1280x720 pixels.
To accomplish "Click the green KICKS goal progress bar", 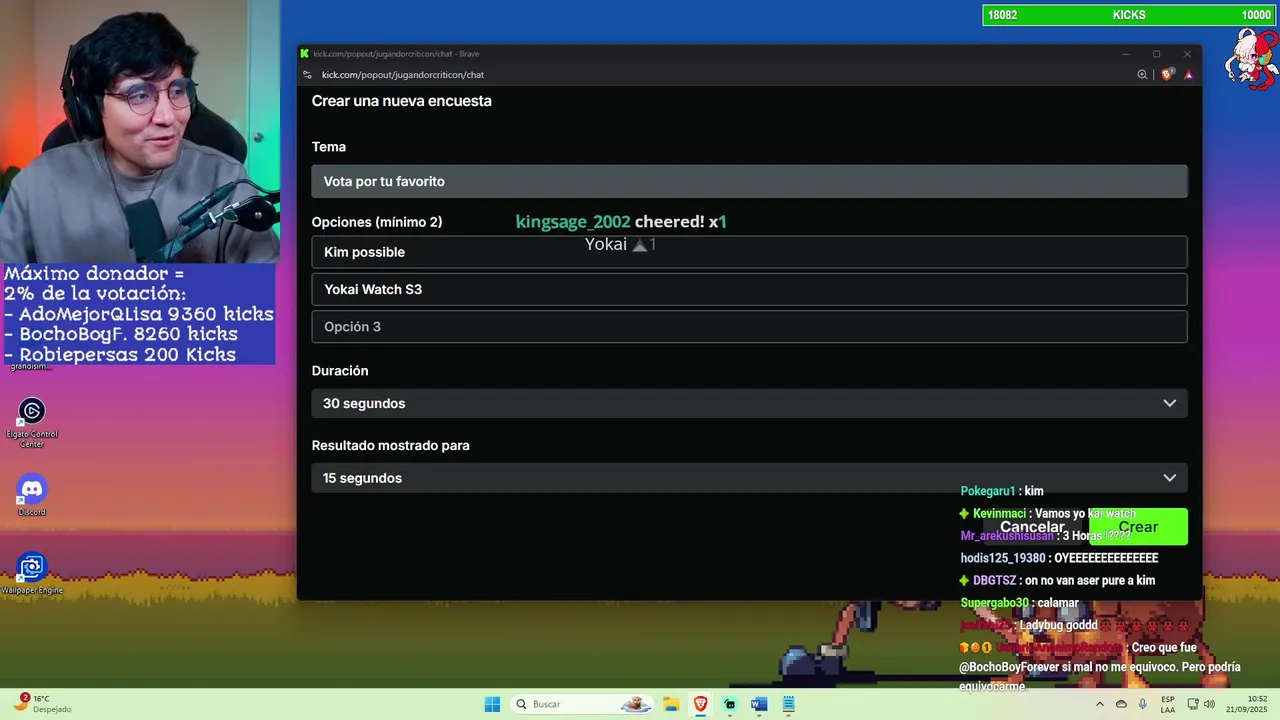I will [1129, 15].
